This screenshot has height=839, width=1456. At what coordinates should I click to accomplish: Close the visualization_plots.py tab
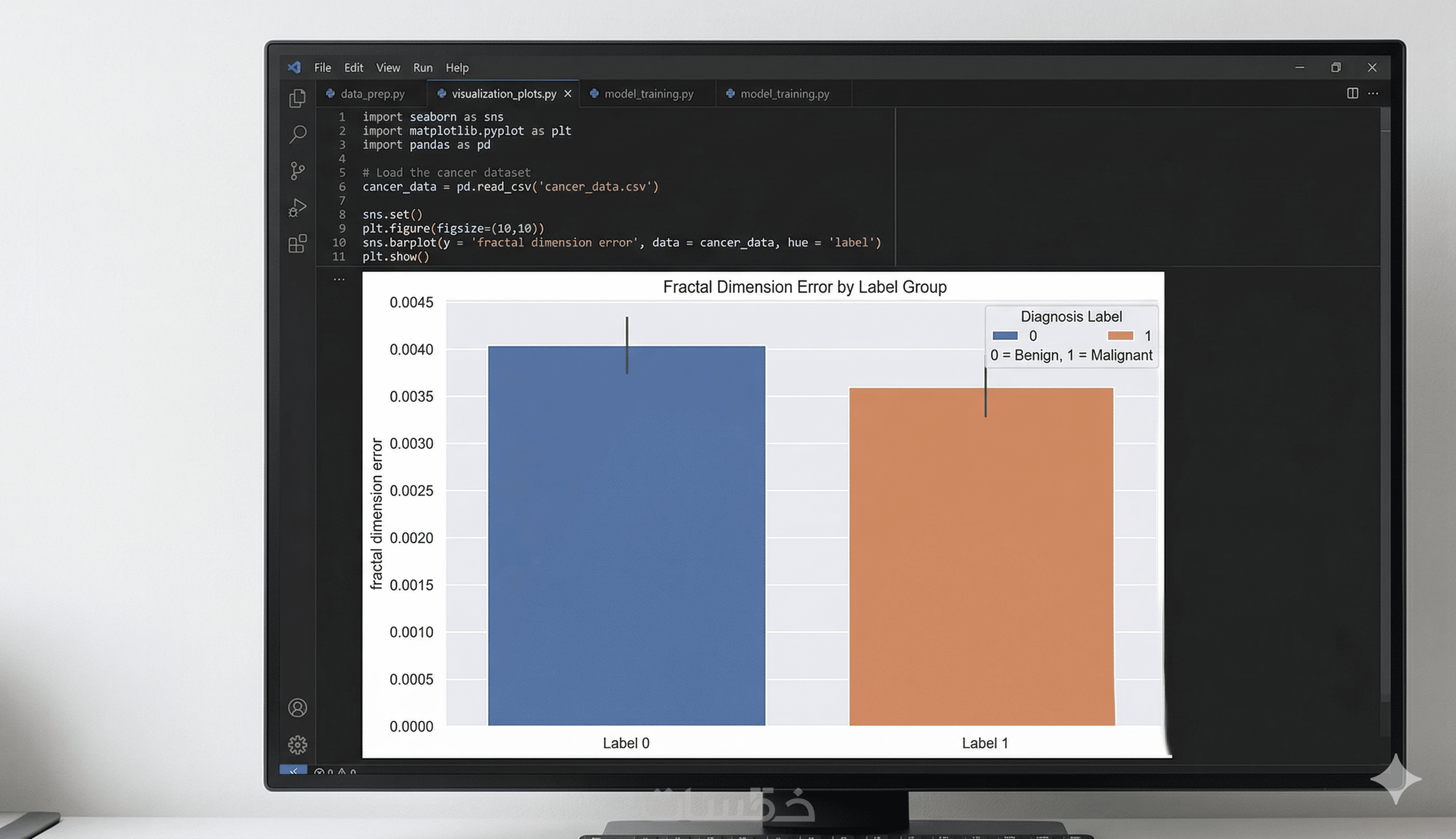(568, 93)
